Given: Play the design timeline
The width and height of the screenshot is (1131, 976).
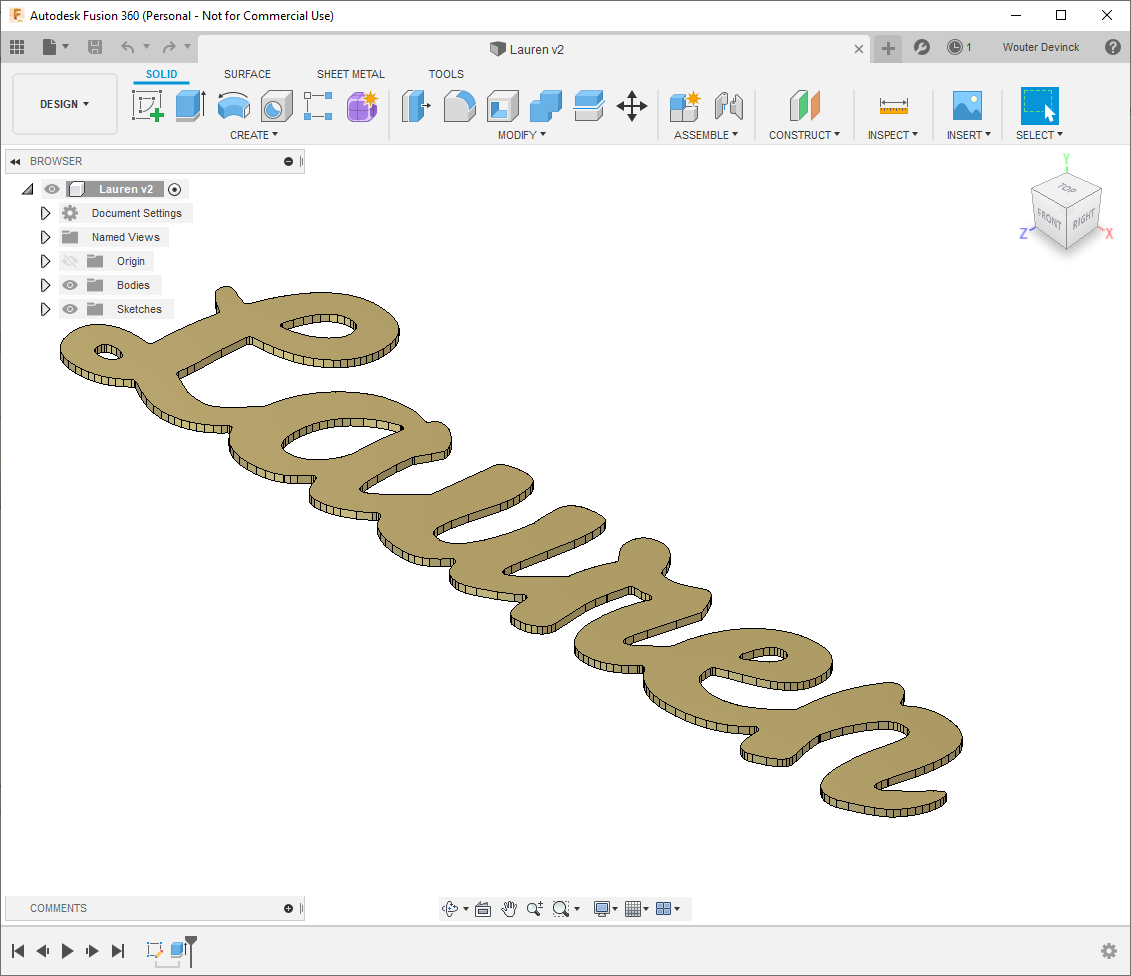Looking at the screenshot, I should (x=67, y=951).
